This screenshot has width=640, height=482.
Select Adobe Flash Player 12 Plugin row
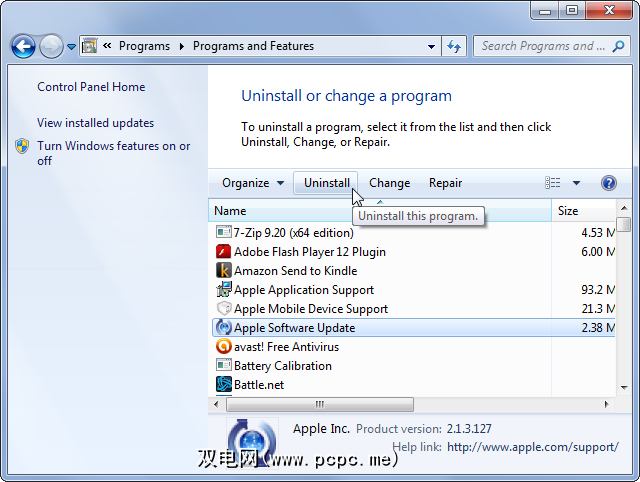(x=413, y=252)
